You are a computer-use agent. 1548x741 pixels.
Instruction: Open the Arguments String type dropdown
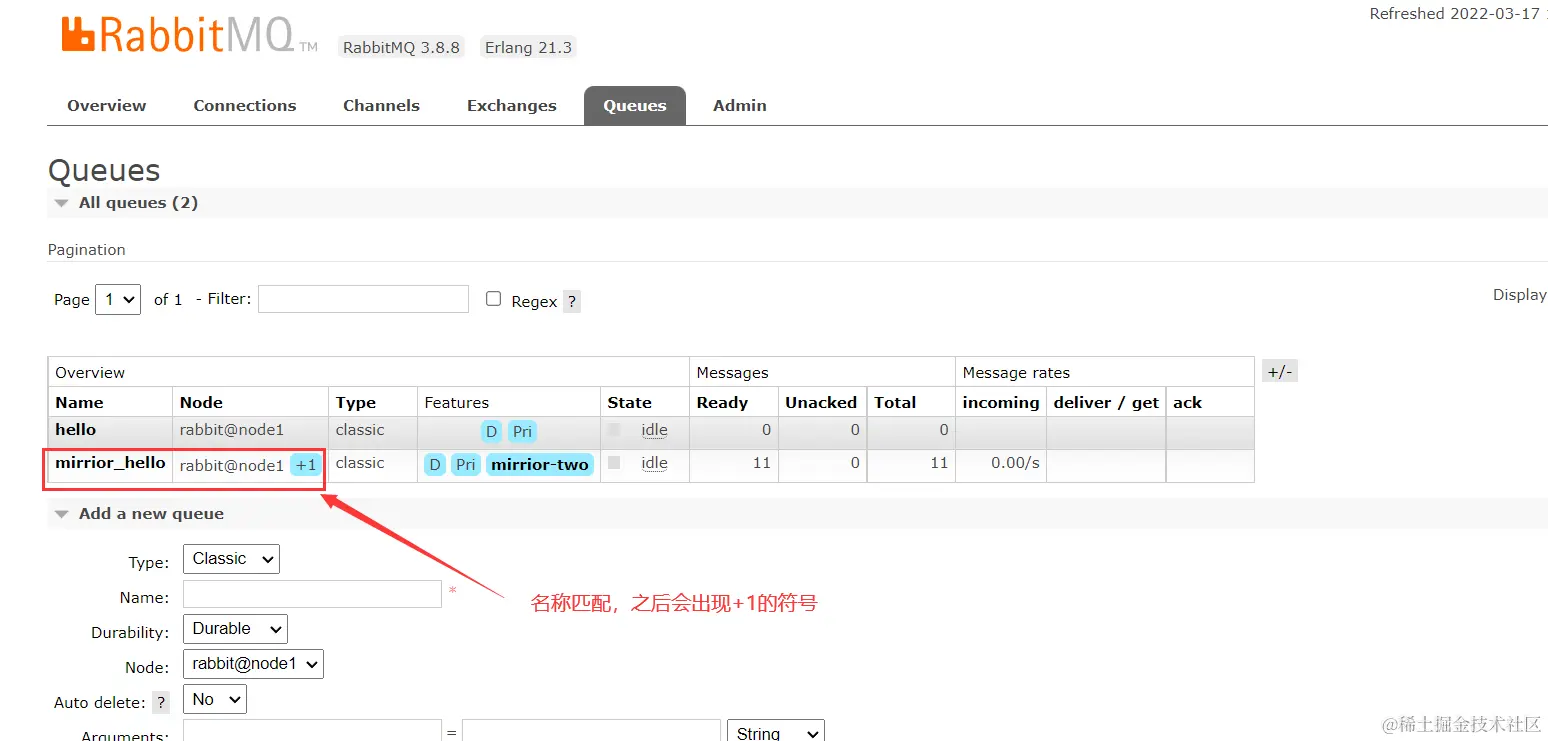[776, 732]
